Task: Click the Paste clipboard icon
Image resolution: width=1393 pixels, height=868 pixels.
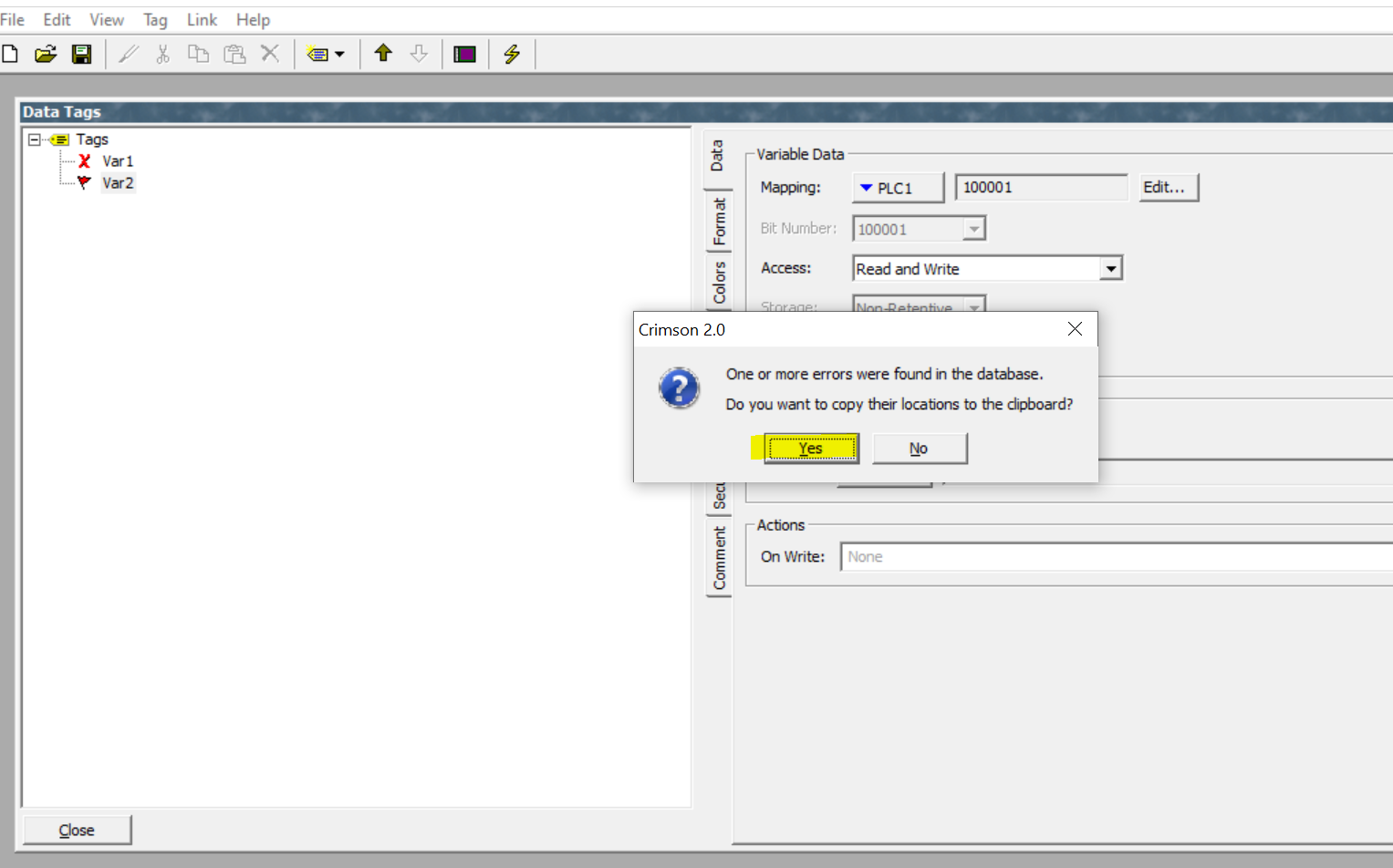Action: tap(234, 54)
